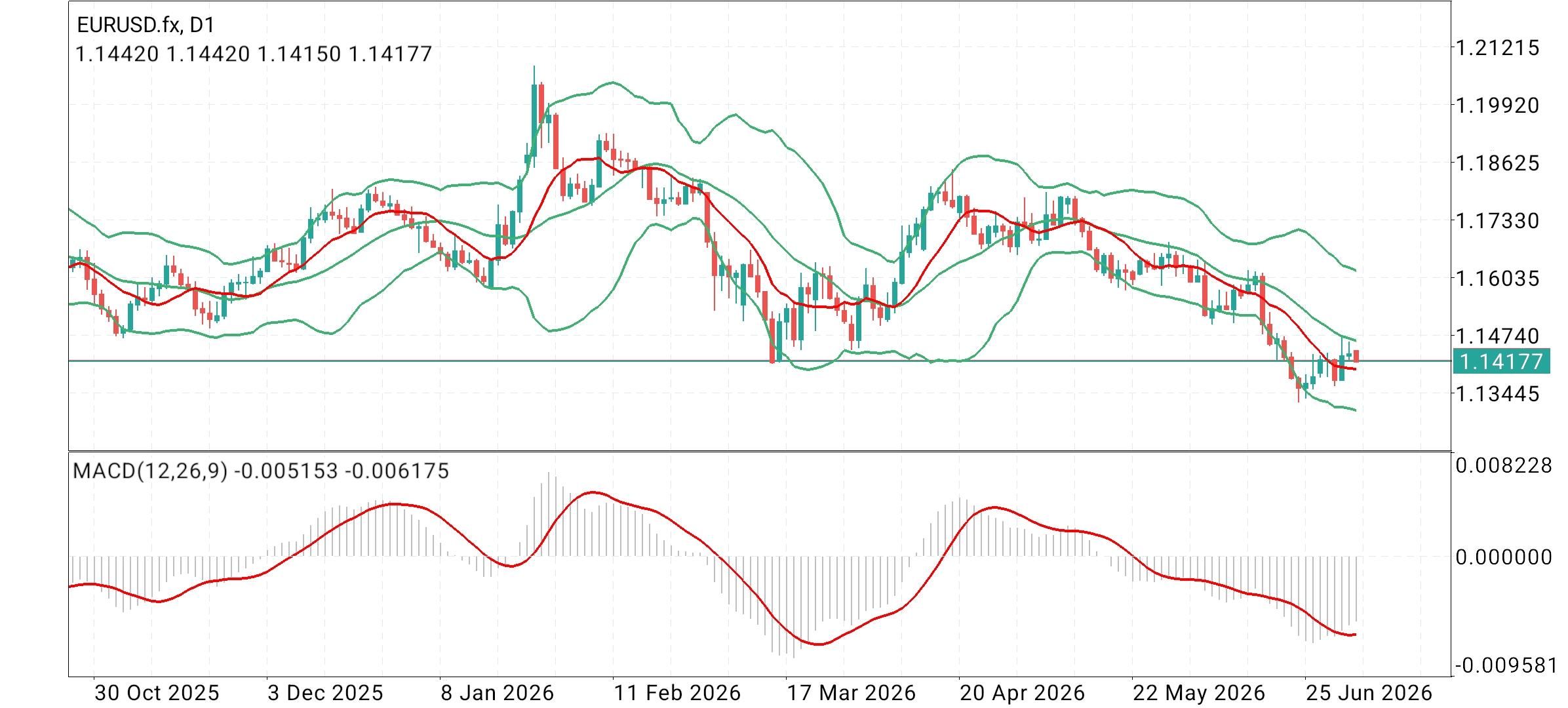Click the 20 Apr 2026 date label
Screen dimensions: 1568x708
coord(1022,693)
